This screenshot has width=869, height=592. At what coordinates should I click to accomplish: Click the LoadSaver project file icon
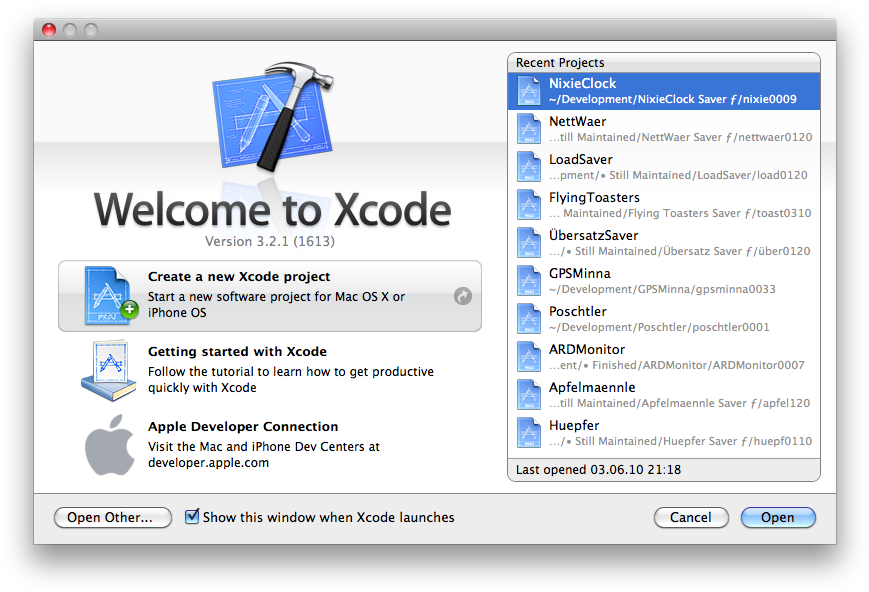[529, 167]
